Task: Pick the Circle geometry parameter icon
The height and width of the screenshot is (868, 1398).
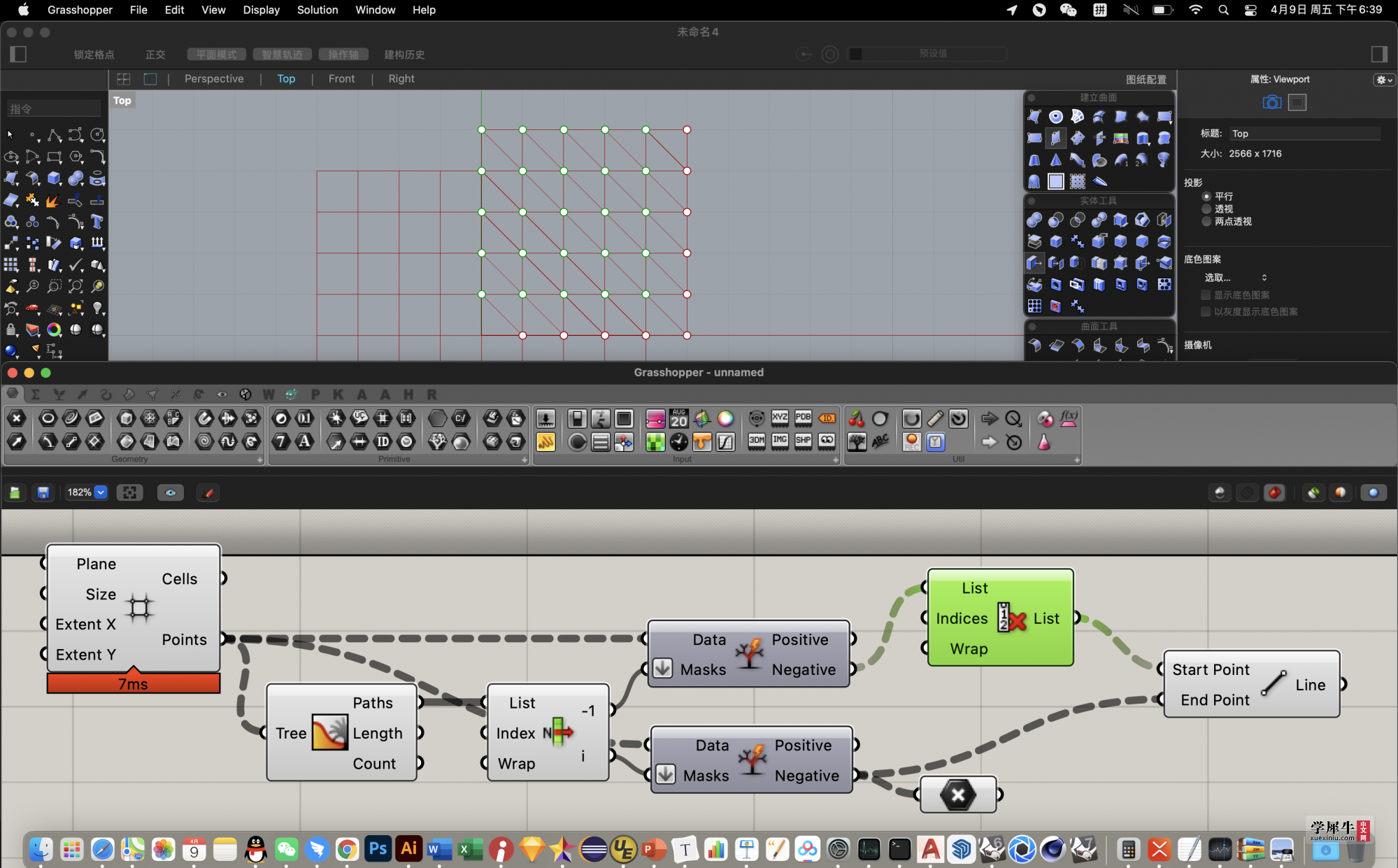Action: point(48,418)
